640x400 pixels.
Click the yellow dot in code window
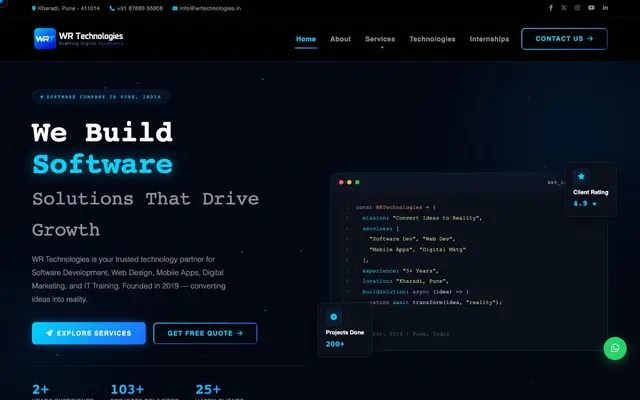pos(349,182)
